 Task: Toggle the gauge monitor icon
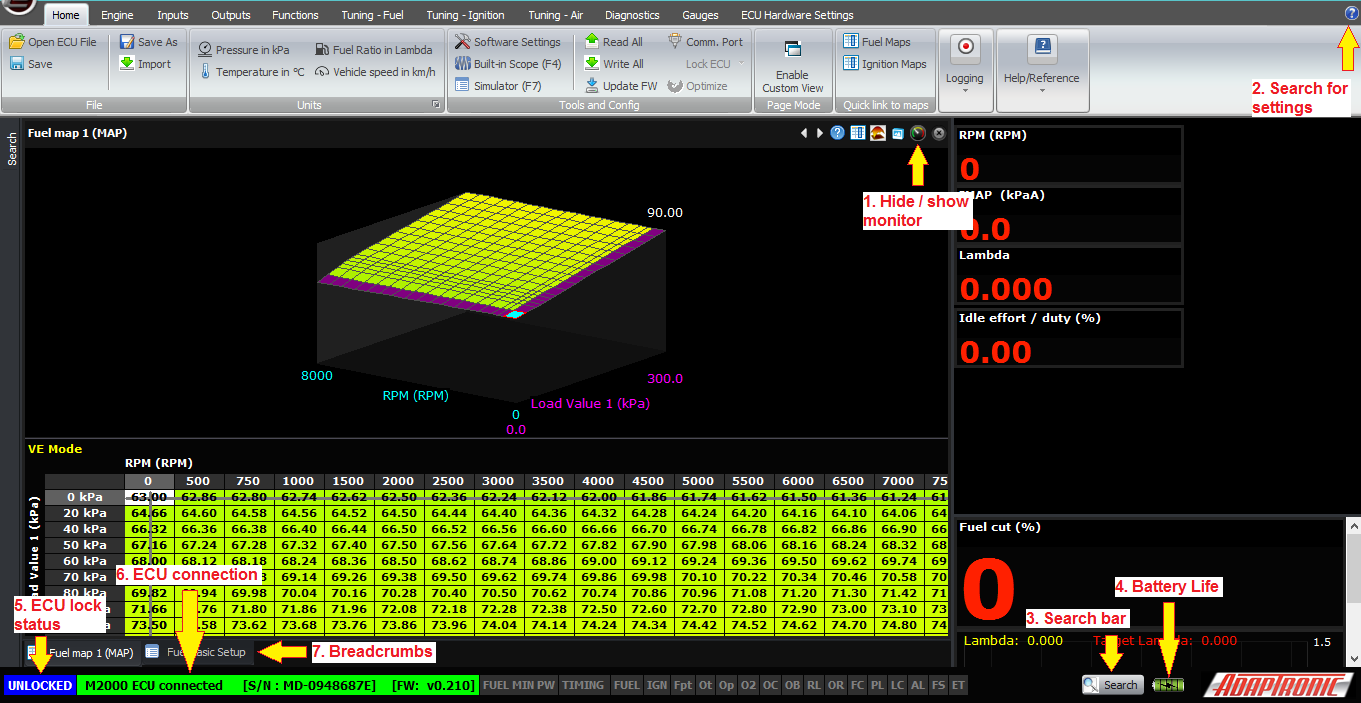click(918, 133)
